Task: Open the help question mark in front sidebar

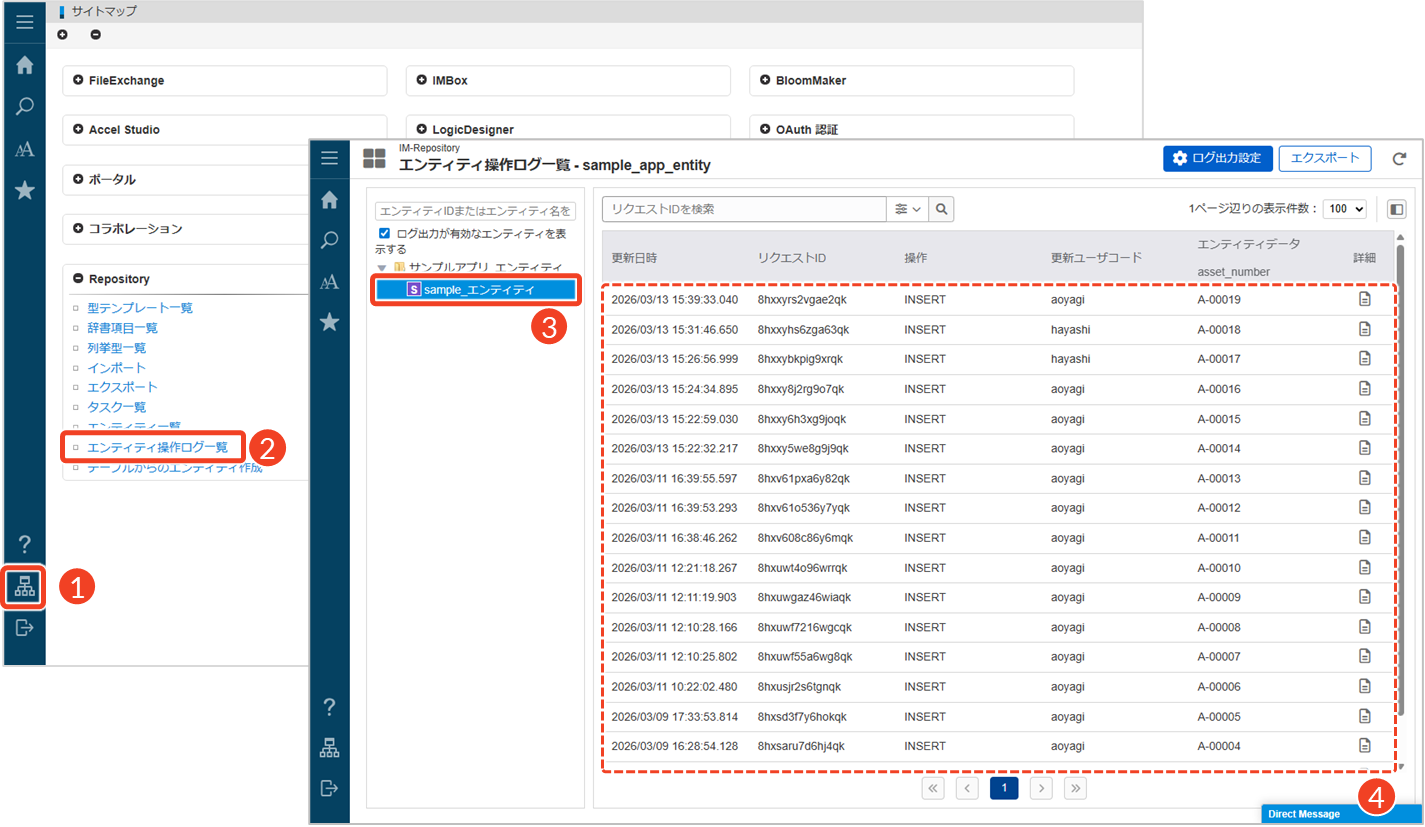Action: (x=329, y=708)
